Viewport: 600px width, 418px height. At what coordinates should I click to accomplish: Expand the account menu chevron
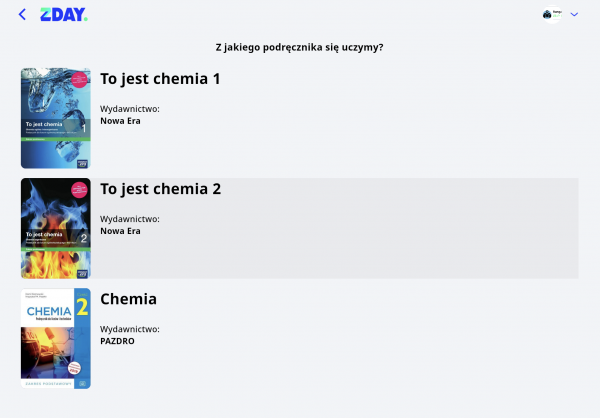tap(574, 14)
